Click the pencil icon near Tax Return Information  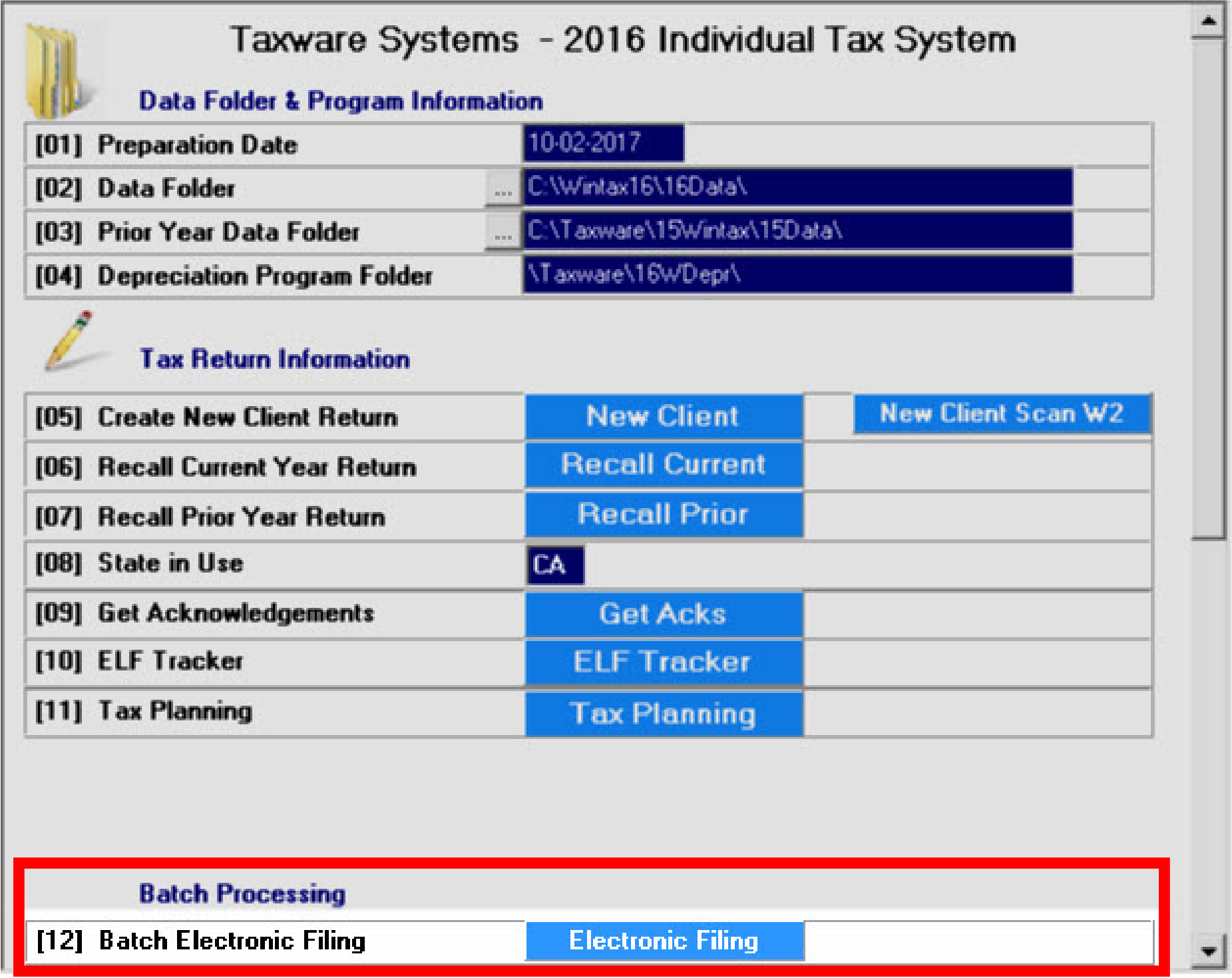click(x=69, y=340)
